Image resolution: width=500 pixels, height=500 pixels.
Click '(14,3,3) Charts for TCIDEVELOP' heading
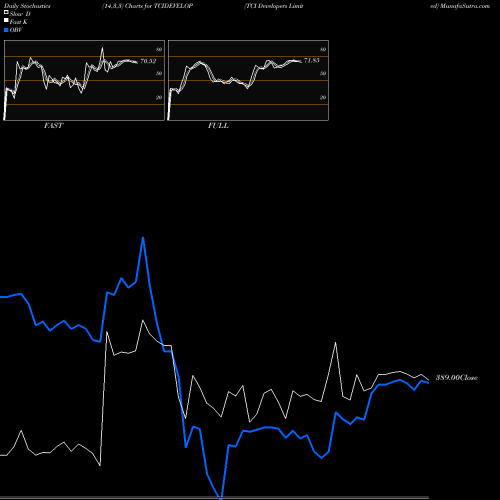click(147, 6)
